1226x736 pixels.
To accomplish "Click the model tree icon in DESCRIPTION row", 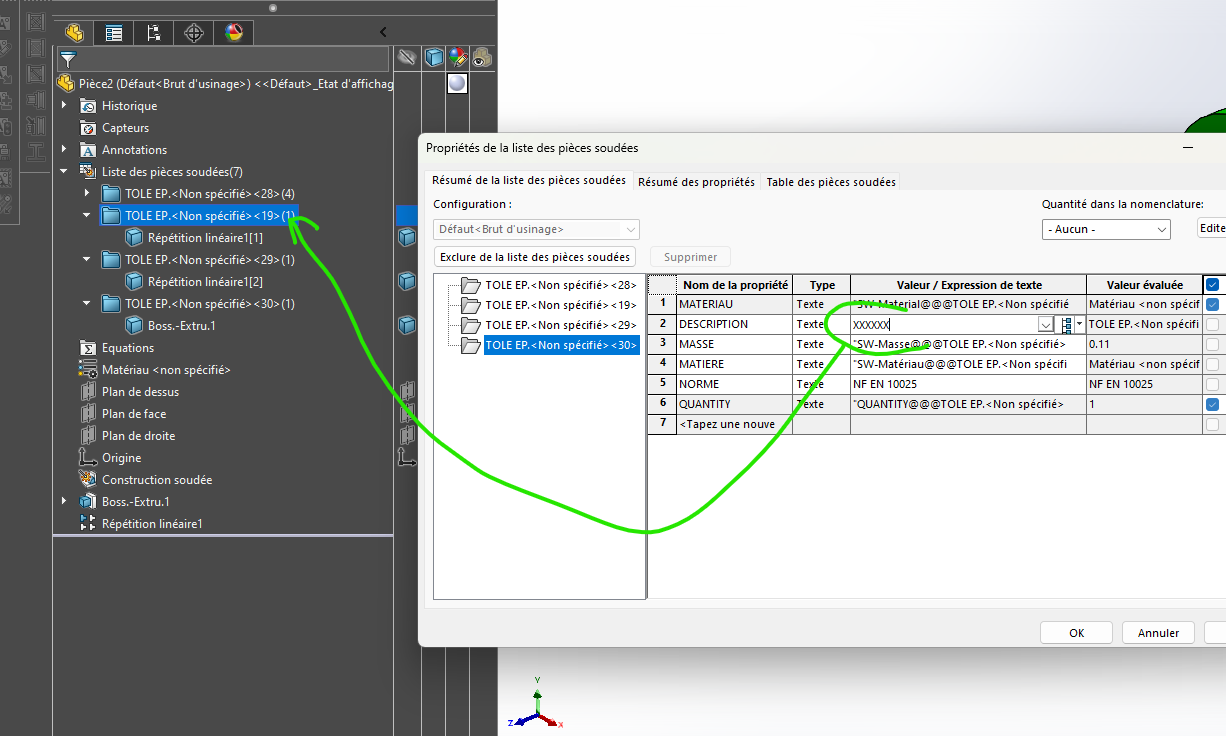I will [x=1067, y=325].
